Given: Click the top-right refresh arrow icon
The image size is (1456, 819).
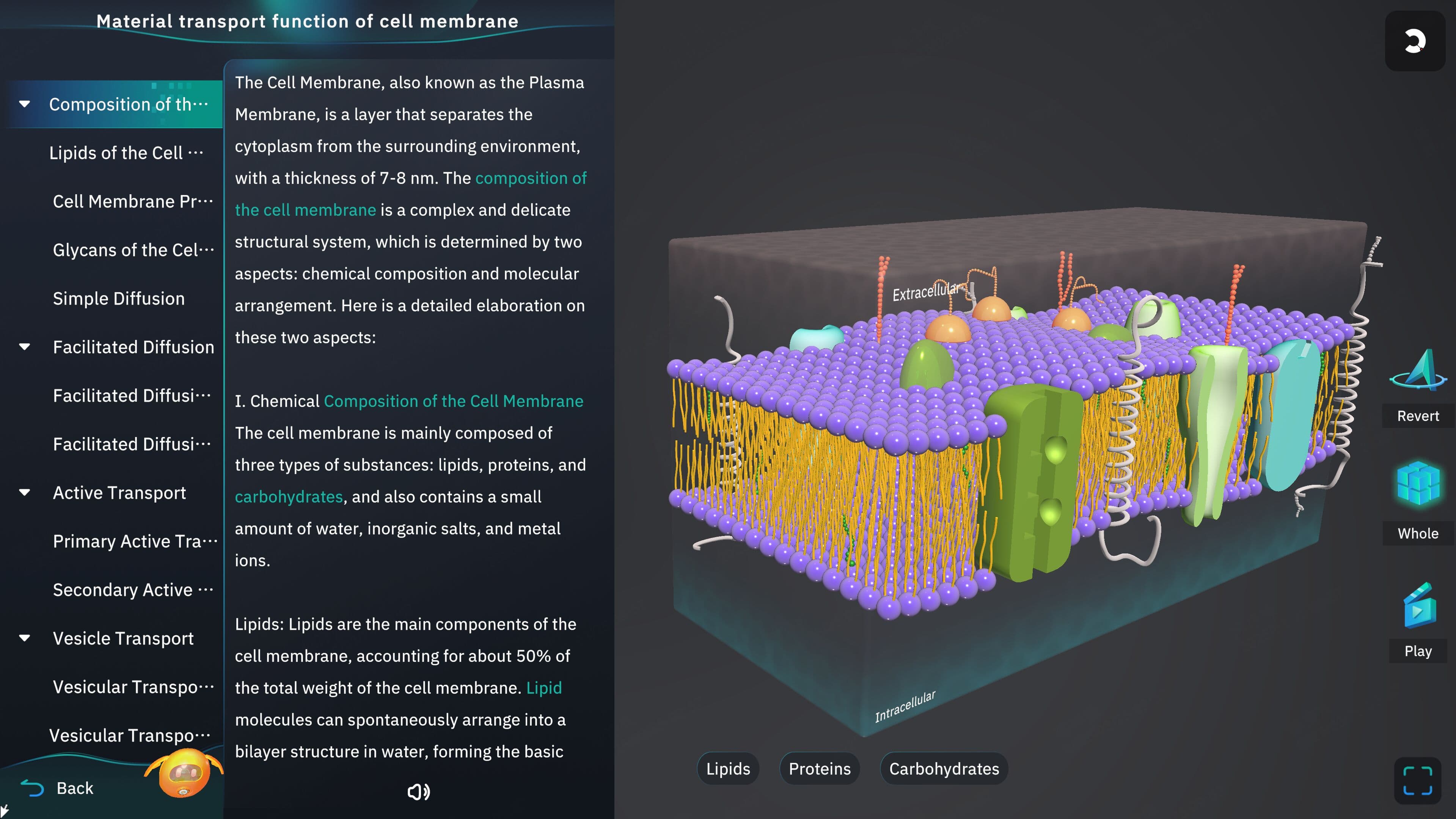Looking at the screenshot, I should (1415, 41).
